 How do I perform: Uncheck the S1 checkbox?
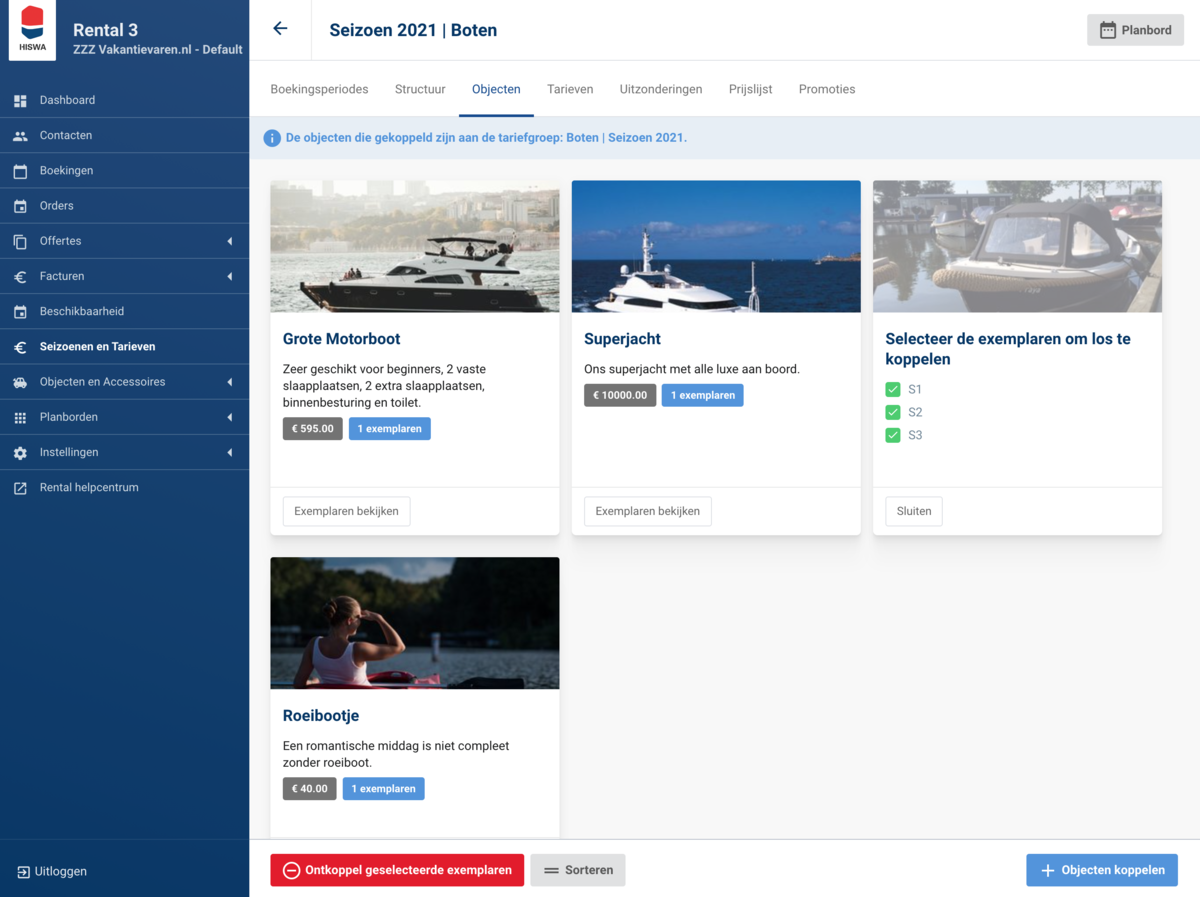tap(893, 389)
